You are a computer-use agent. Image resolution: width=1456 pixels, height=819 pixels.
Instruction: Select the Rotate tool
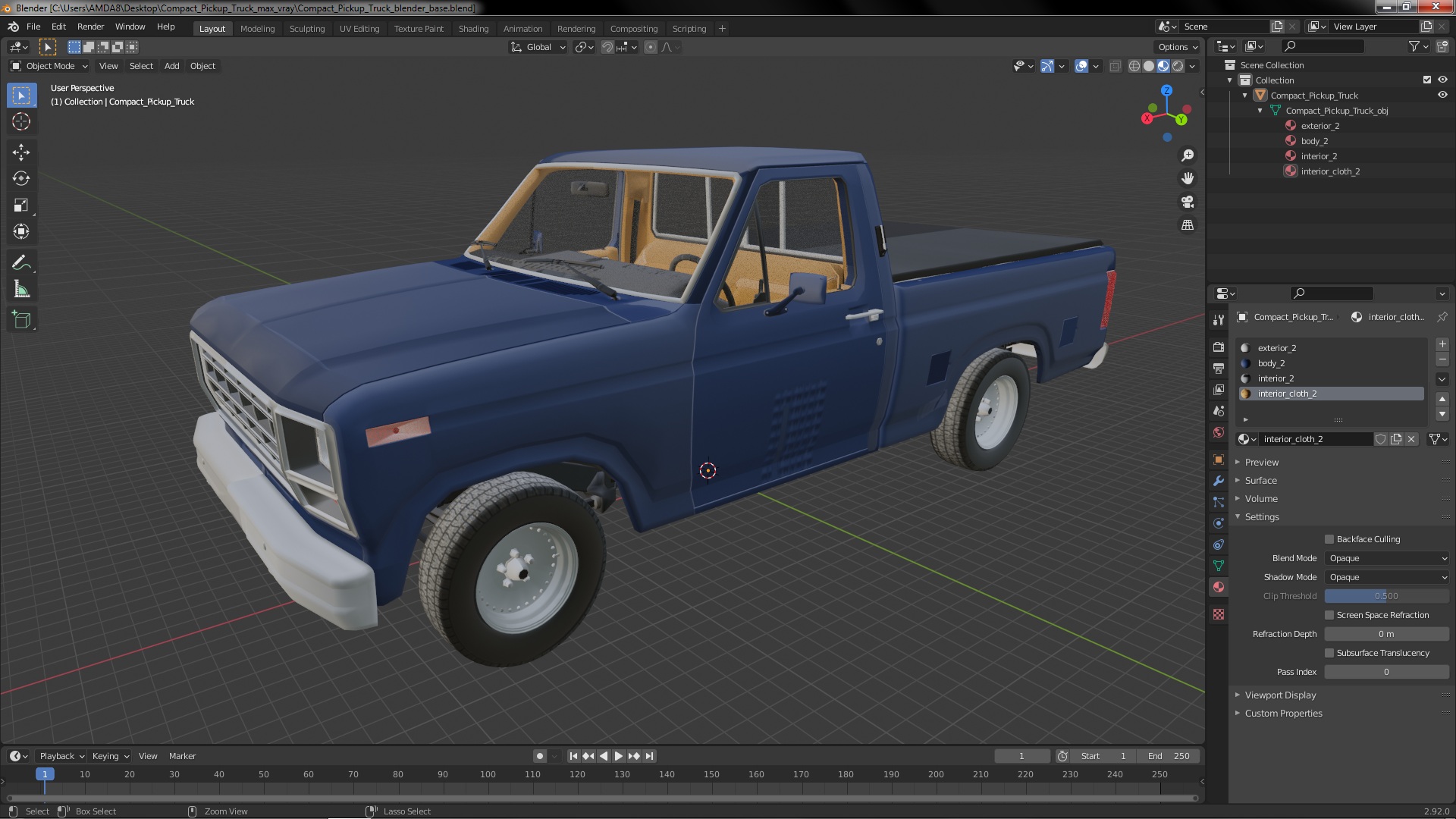21,179
